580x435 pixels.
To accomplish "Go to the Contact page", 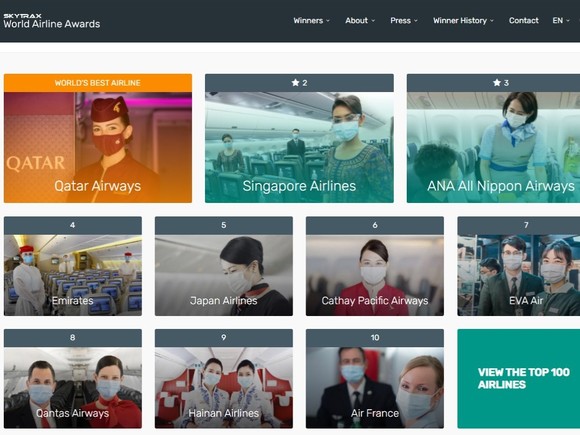I will point(523,21).
